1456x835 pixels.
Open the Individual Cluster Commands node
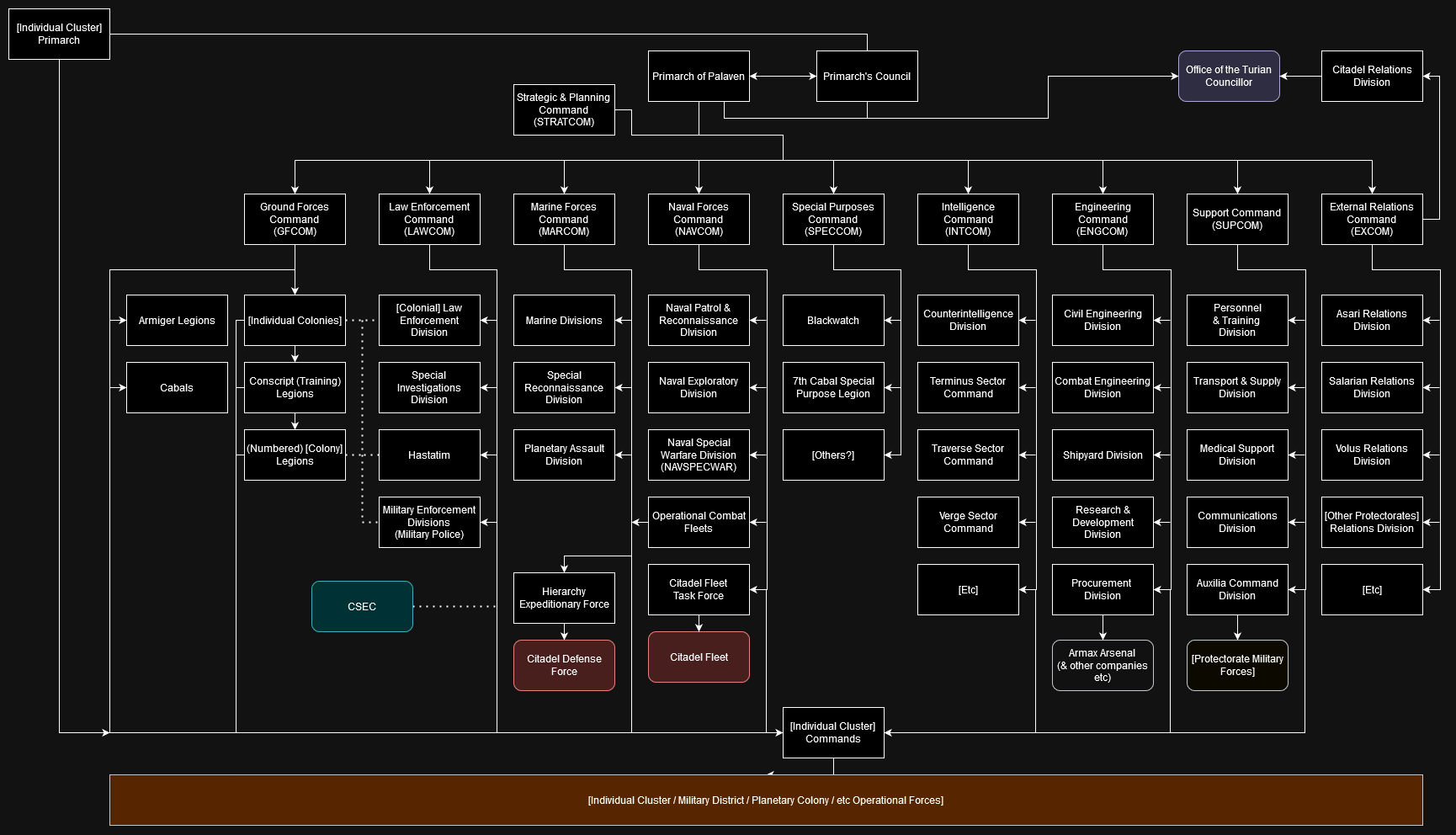(832, 732)
